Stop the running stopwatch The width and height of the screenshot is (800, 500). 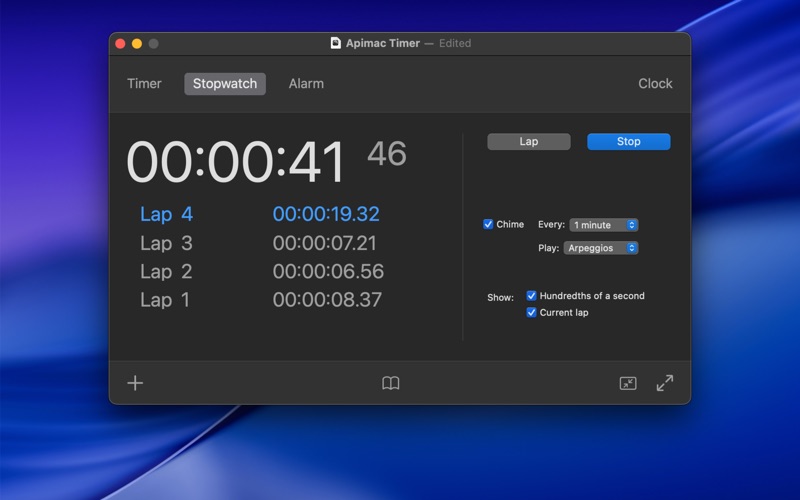pyautogui.click(x=628, y=142)
